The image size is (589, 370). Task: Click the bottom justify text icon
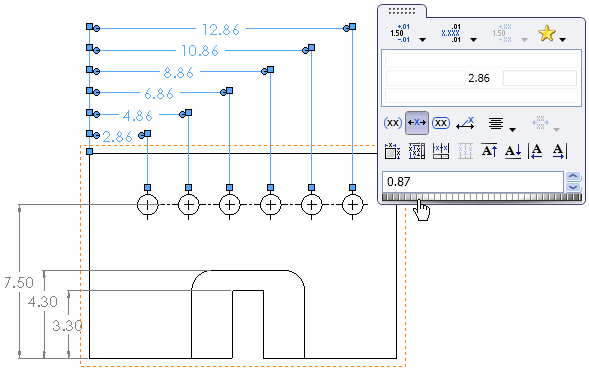[x=513, y=151]
